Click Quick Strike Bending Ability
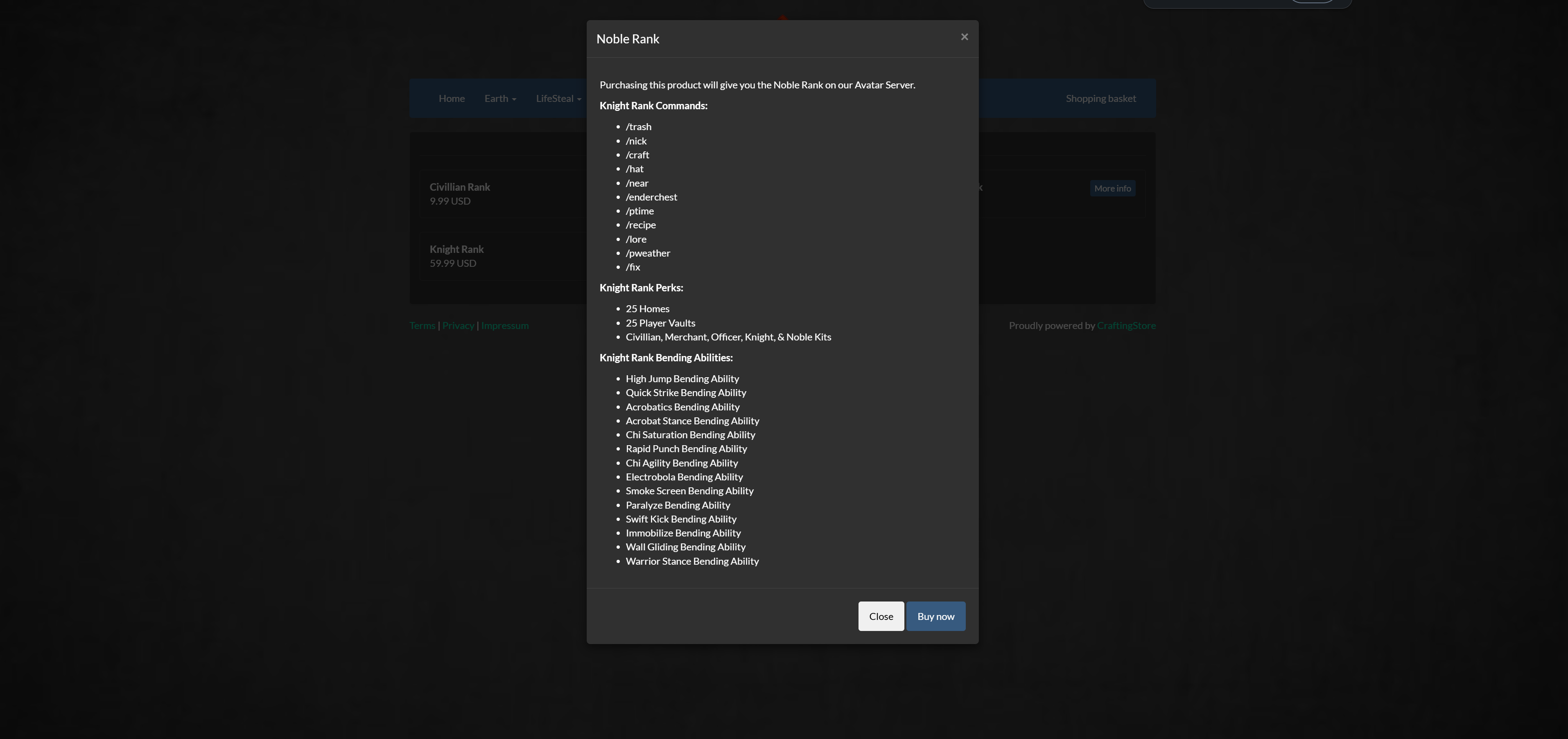Screen dimensions: 1568x739 [686, 393]
